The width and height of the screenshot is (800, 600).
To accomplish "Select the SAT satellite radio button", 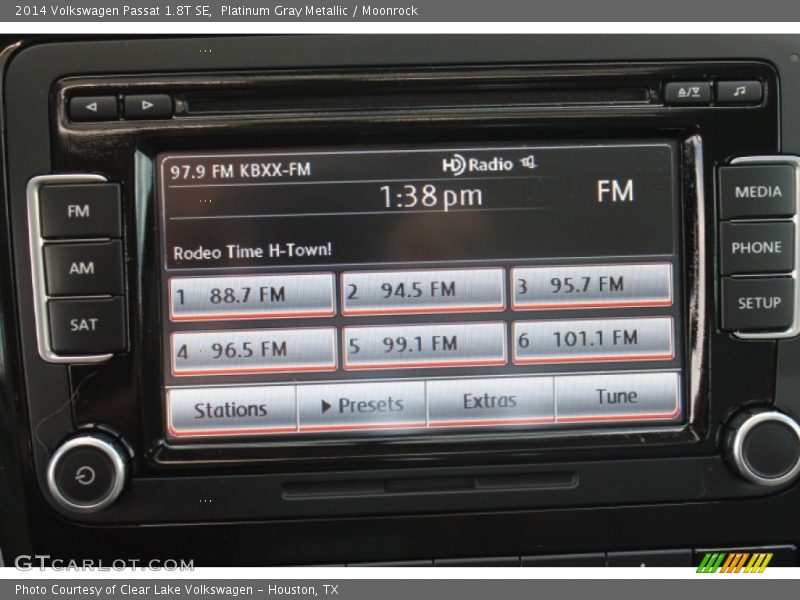I will (x=85, y=324).
